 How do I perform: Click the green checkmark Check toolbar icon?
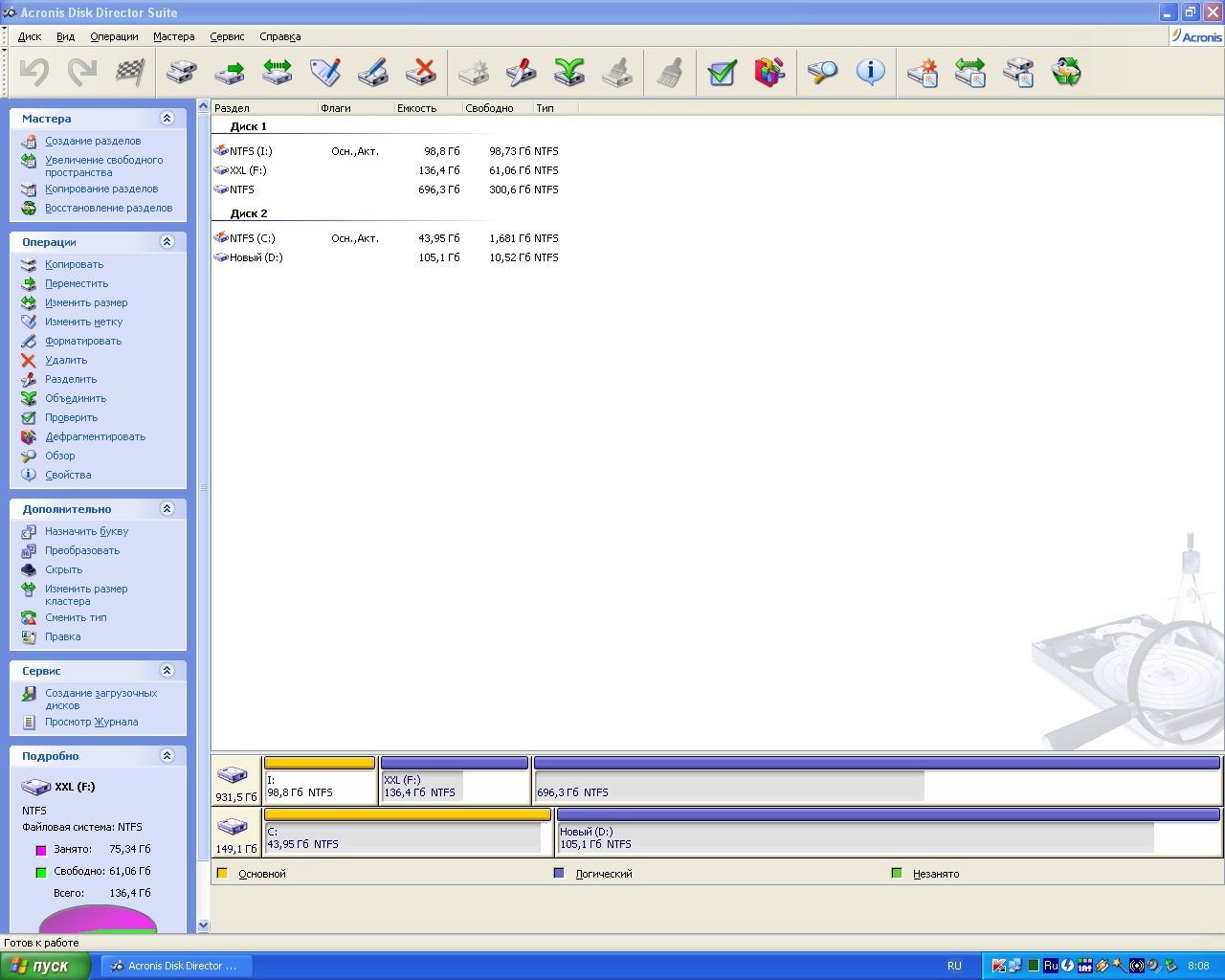723,72
